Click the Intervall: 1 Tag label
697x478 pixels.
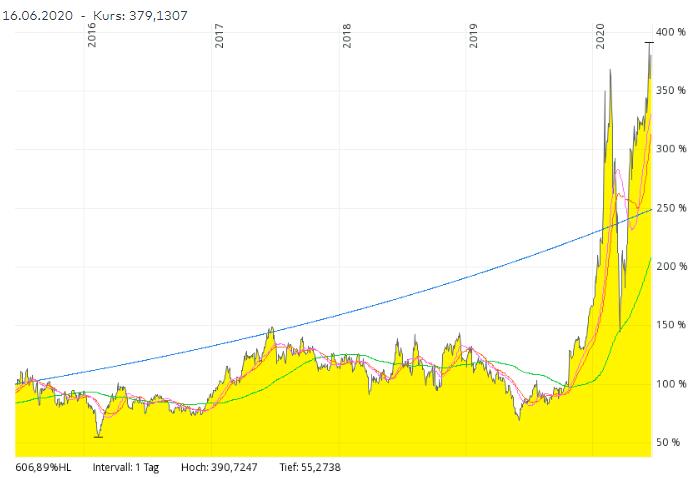pos(126,467)
